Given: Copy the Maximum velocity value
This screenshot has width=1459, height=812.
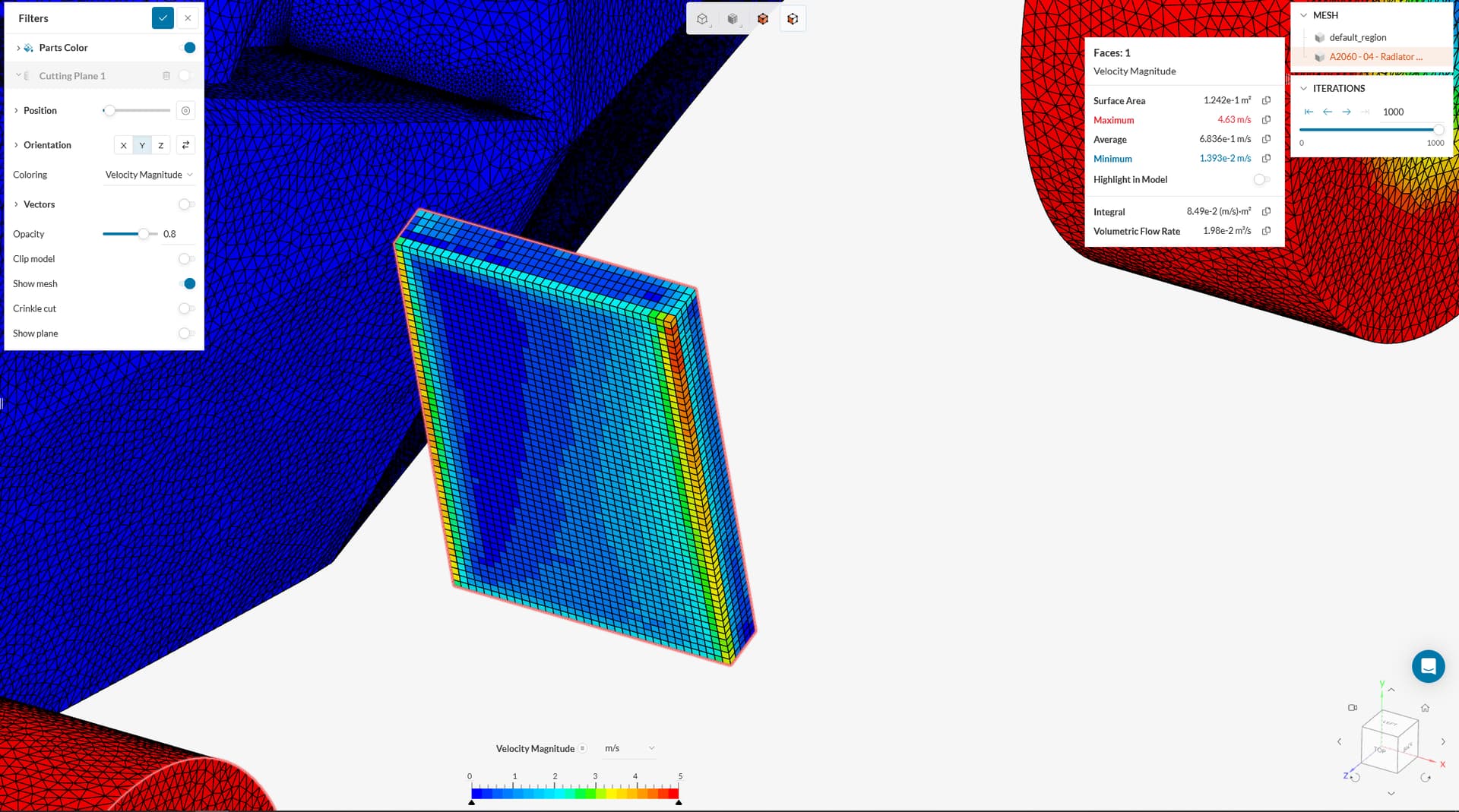Looking at the screenshot, I should 1265,120.
